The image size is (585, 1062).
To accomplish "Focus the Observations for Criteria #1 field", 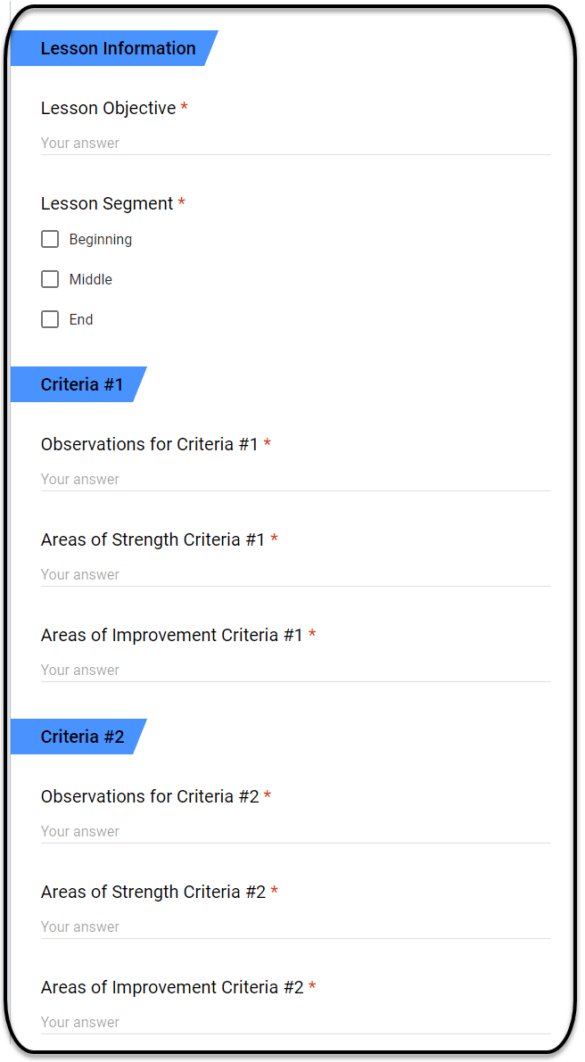I will (296, 479).
